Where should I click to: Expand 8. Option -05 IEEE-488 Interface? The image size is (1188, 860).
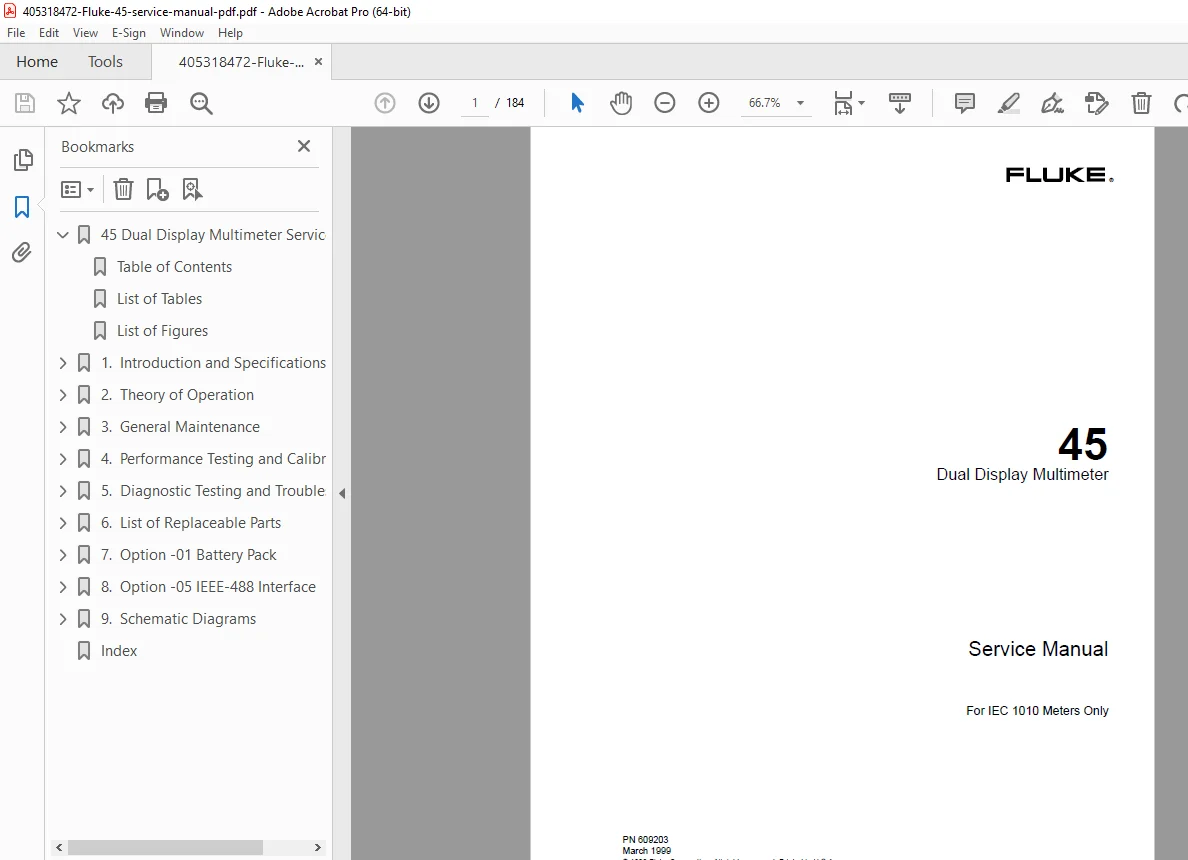tap(63, 586)
